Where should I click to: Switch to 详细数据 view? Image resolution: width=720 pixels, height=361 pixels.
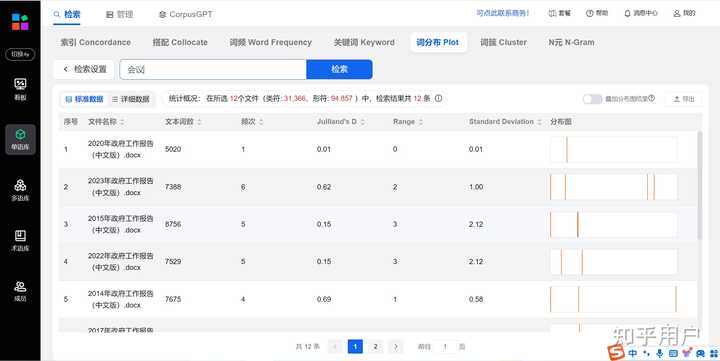(131, 99)
